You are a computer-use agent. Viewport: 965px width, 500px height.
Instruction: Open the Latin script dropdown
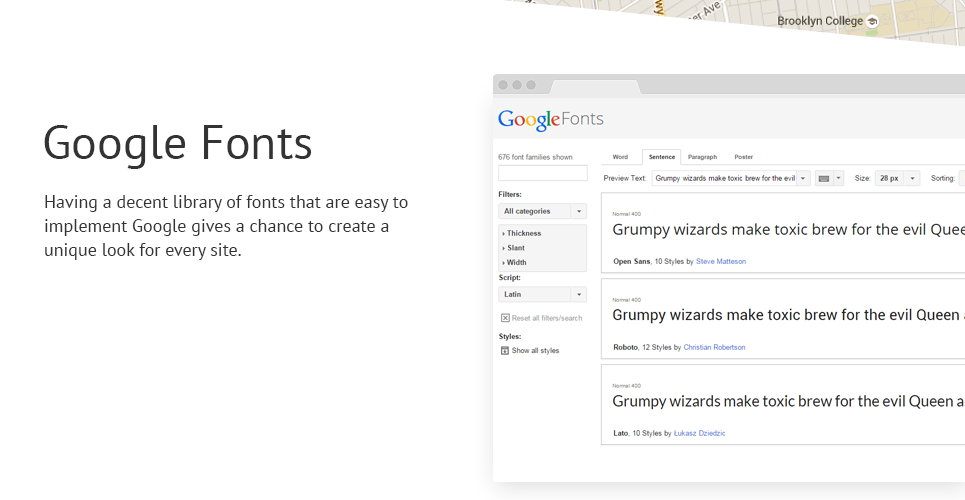(542, 294)
